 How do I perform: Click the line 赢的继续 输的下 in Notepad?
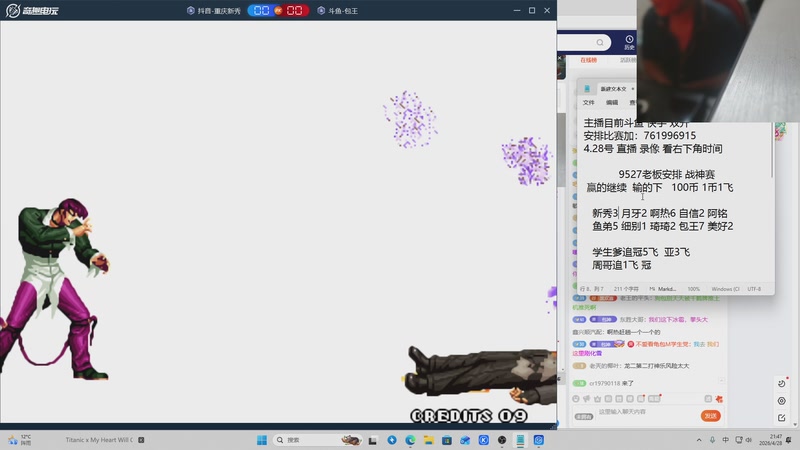pyautogui.click(x=660, y=188)
